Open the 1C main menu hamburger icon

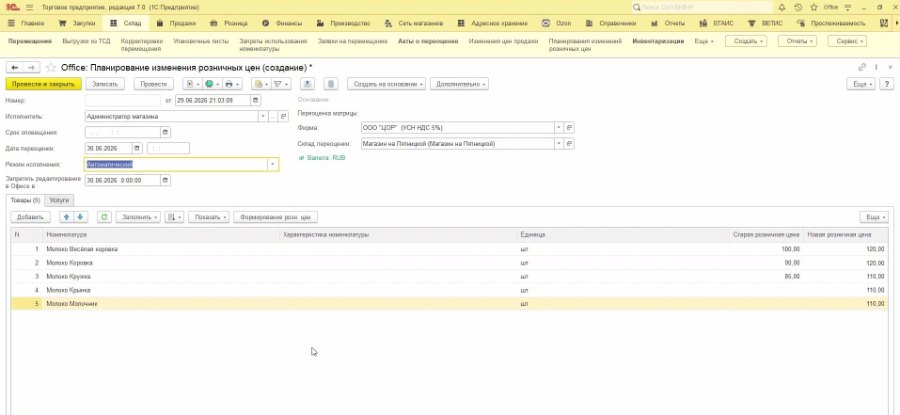pyautogui.click(x=30, y=7)
